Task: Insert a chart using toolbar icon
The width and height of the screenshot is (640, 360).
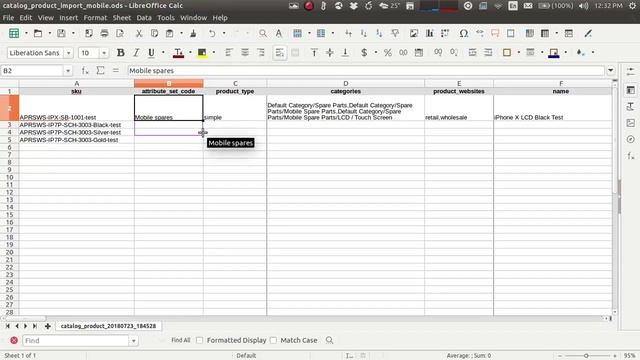Action: (429, 33)
